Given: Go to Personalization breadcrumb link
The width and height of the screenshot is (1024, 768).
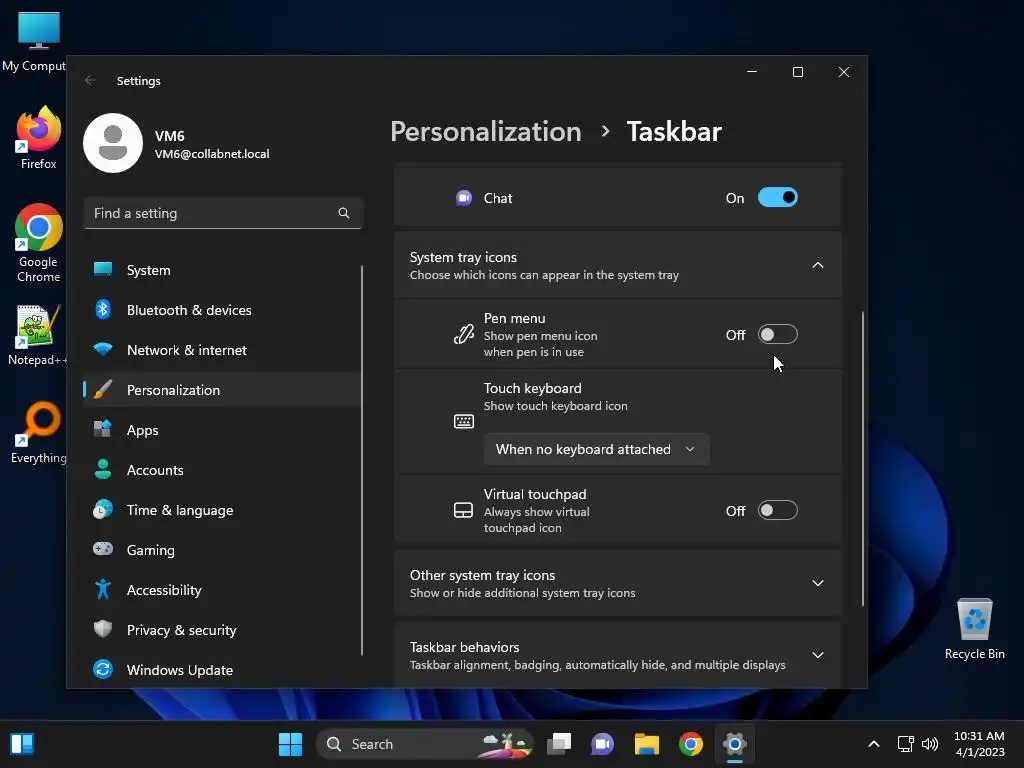Looking at the screenshot, I should [x=486, y=131].
